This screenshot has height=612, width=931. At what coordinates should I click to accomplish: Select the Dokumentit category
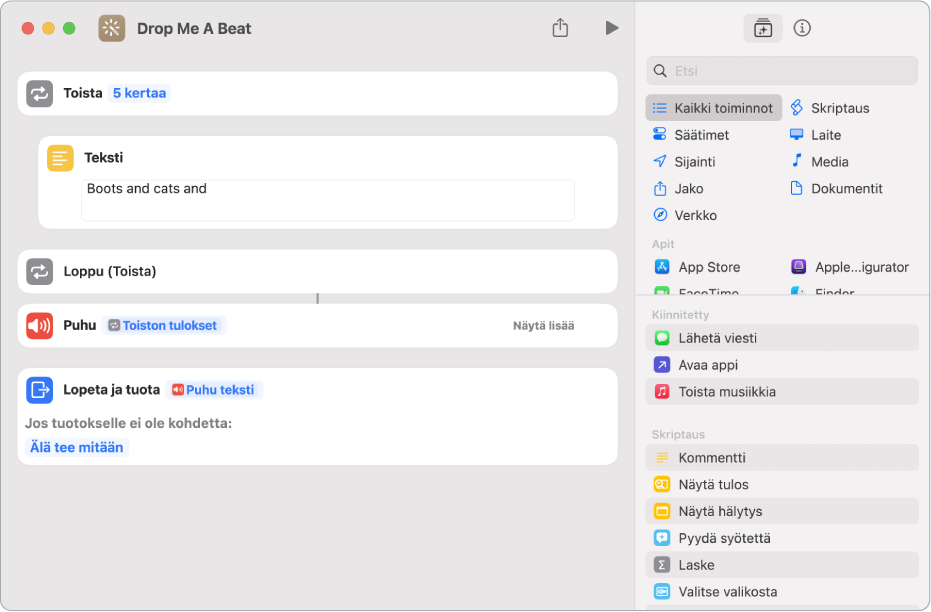(x=836, y=189)
